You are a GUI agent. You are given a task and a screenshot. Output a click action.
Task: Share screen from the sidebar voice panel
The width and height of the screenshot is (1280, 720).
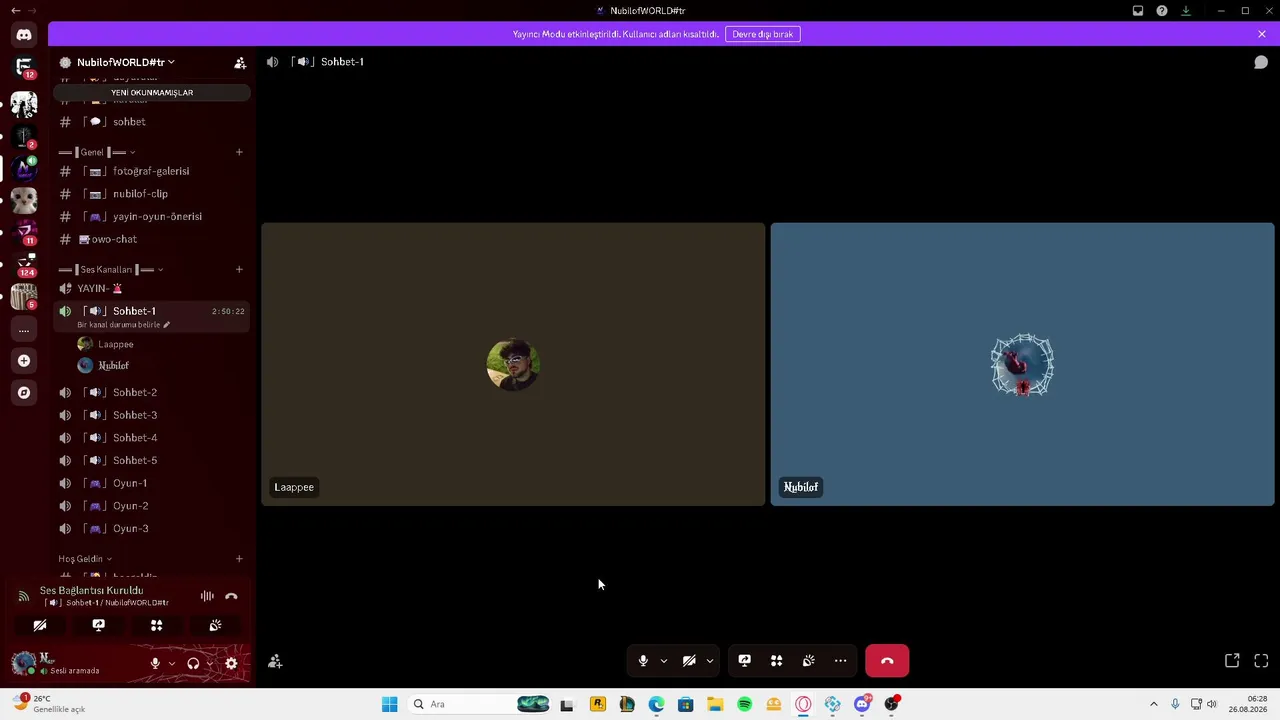[98, 625]
